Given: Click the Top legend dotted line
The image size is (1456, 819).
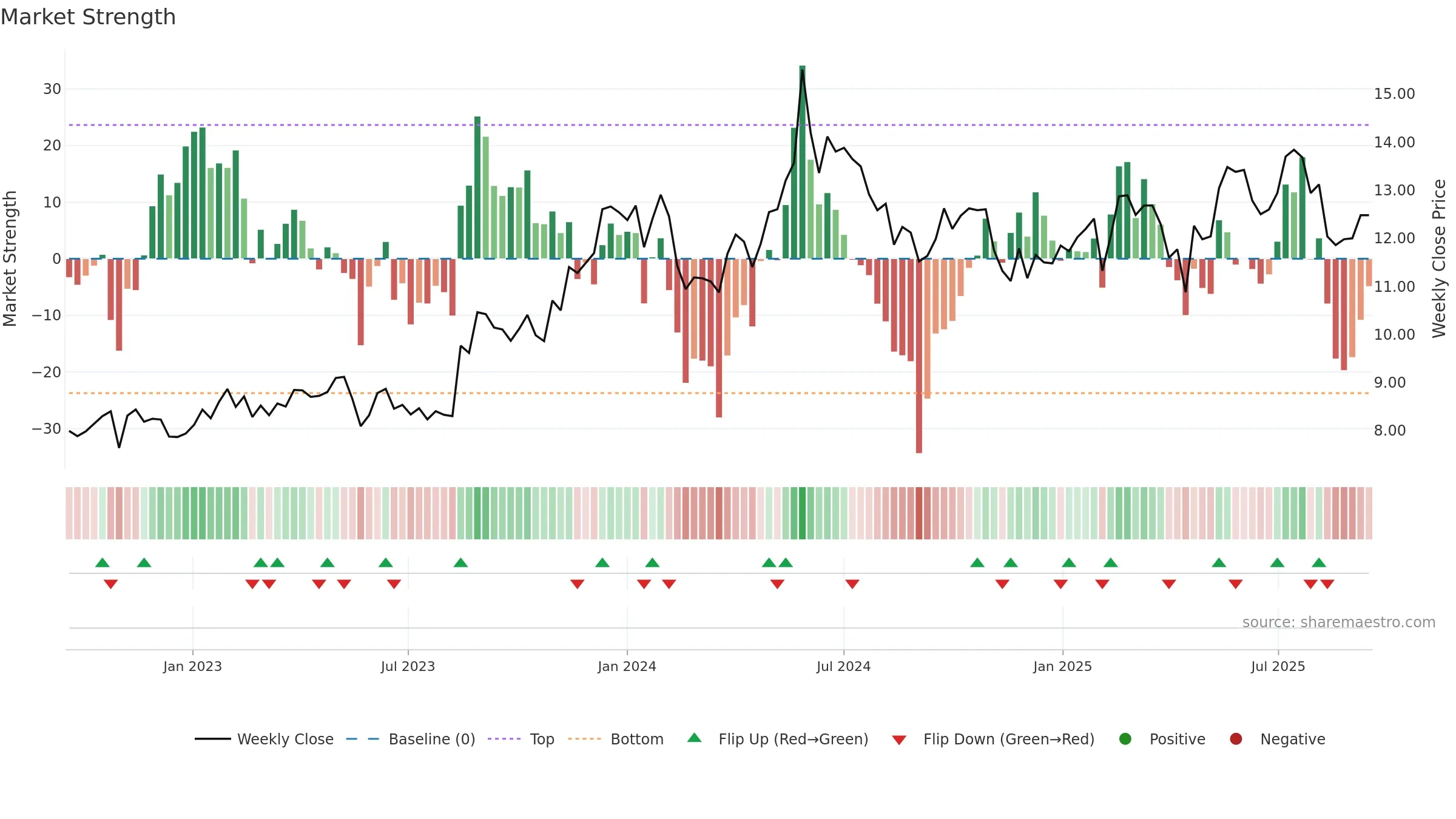Looking at the screenshot, I should [x=504, y=739].
